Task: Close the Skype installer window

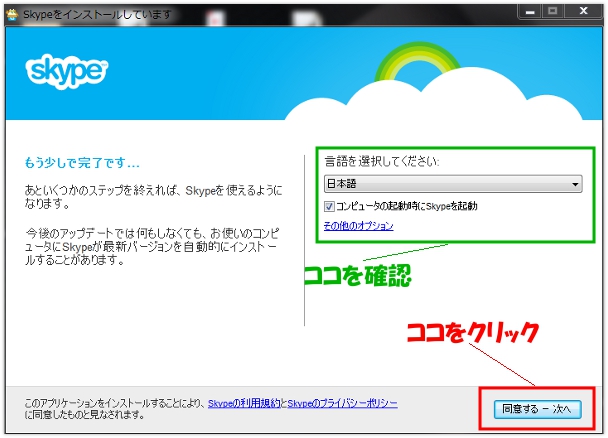Action: 584,12
